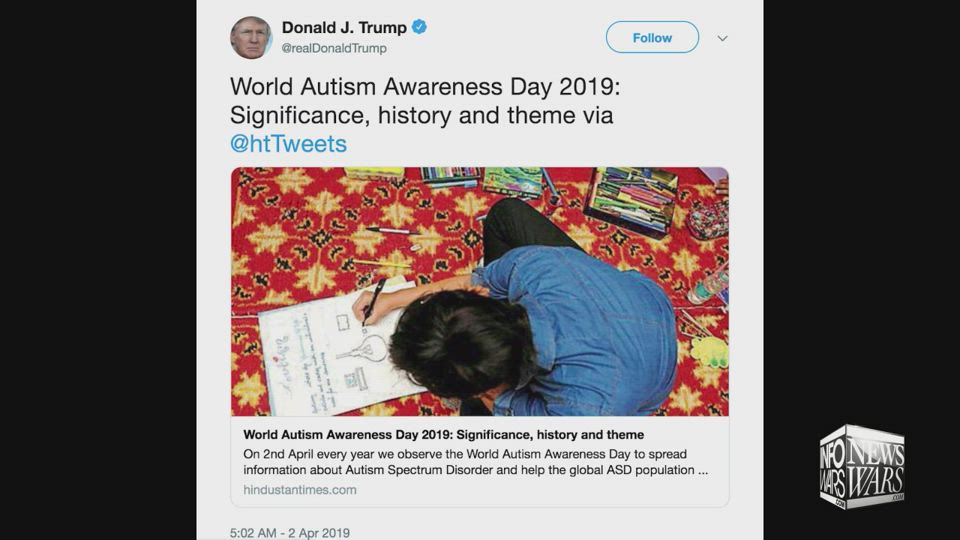
Task: Click the article description text in card
Action: (476, 462)
